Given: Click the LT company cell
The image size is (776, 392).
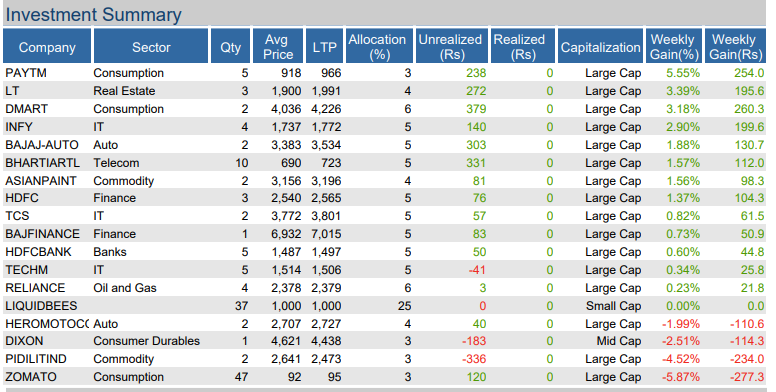Looking at the screenshot, I should [12, 91].
